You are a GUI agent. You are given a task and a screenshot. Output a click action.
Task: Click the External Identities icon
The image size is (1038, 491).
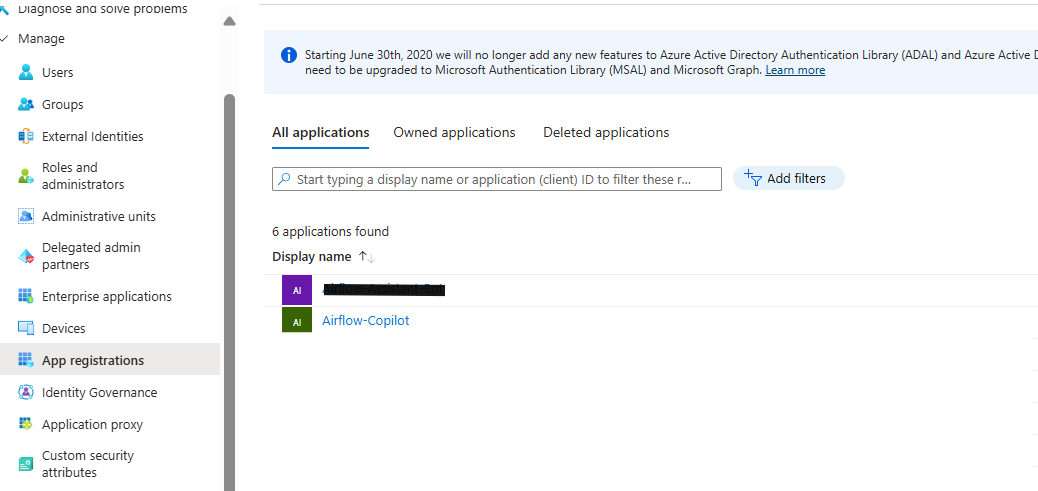[x=26, y=136]
